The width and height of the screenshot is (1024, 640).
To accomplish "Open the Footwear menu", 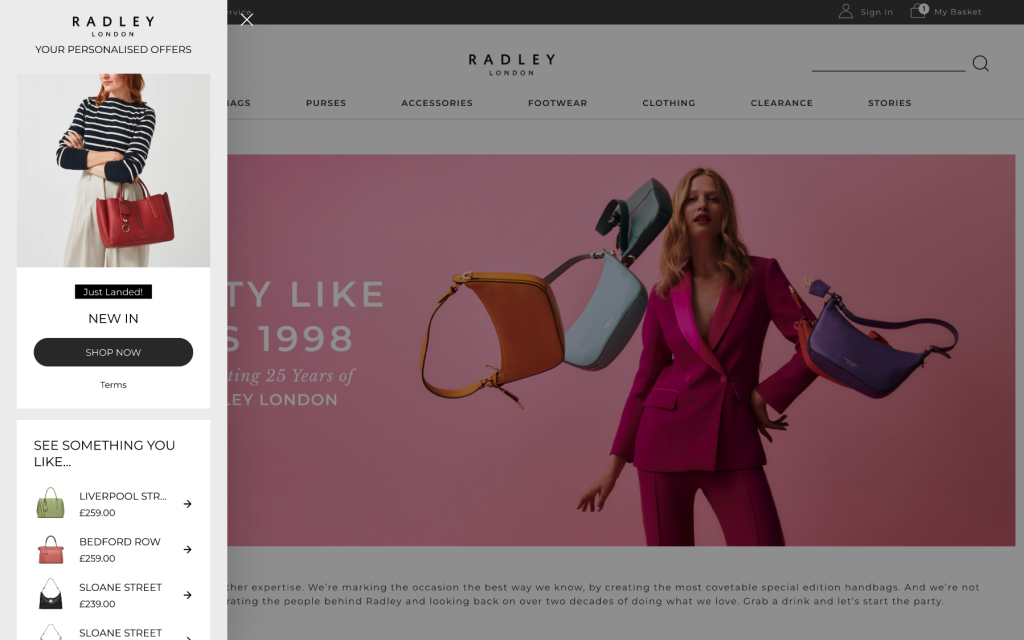I will tap(557, 103).
